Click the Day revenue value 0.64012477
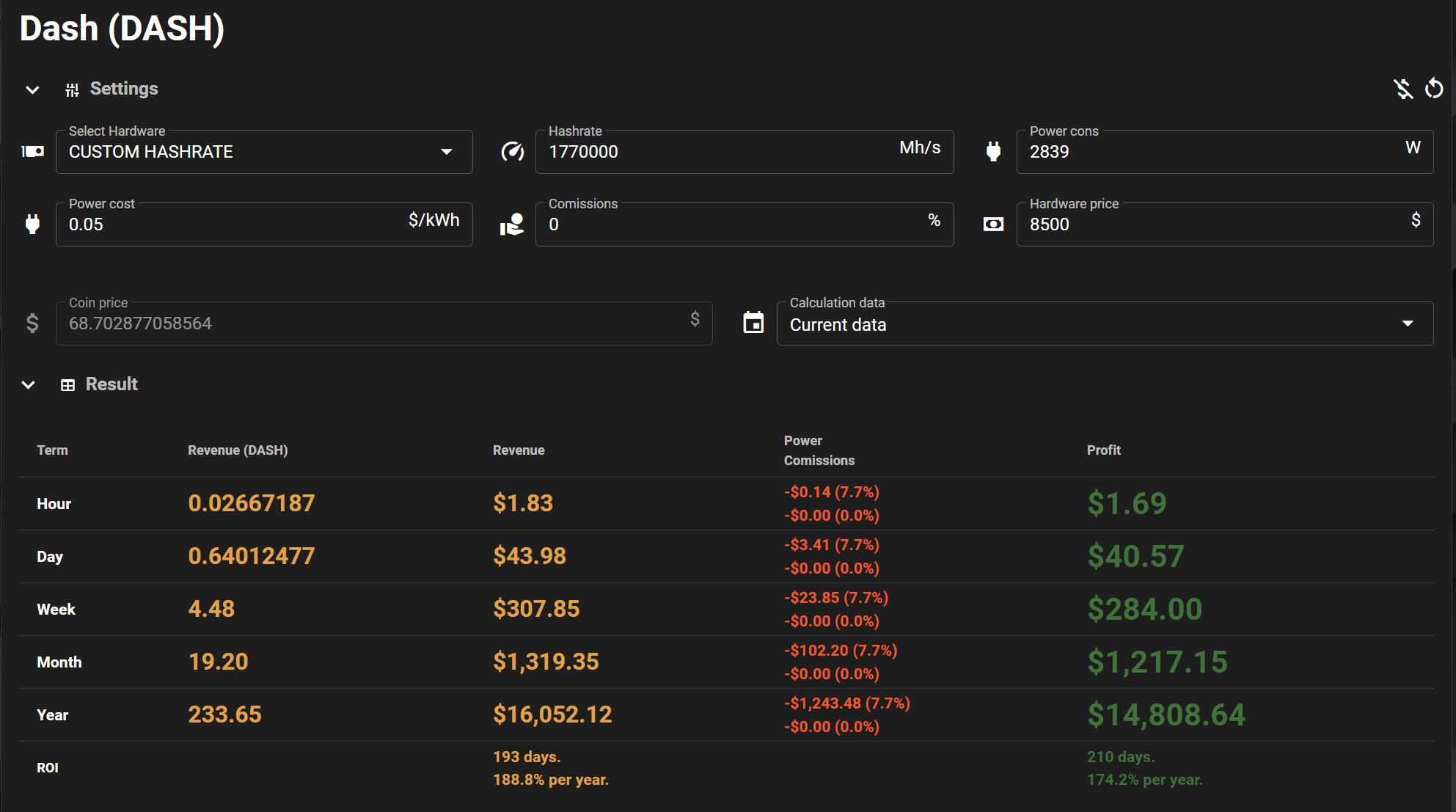This screenshot has width=1456, height=812. coord(252,556)
